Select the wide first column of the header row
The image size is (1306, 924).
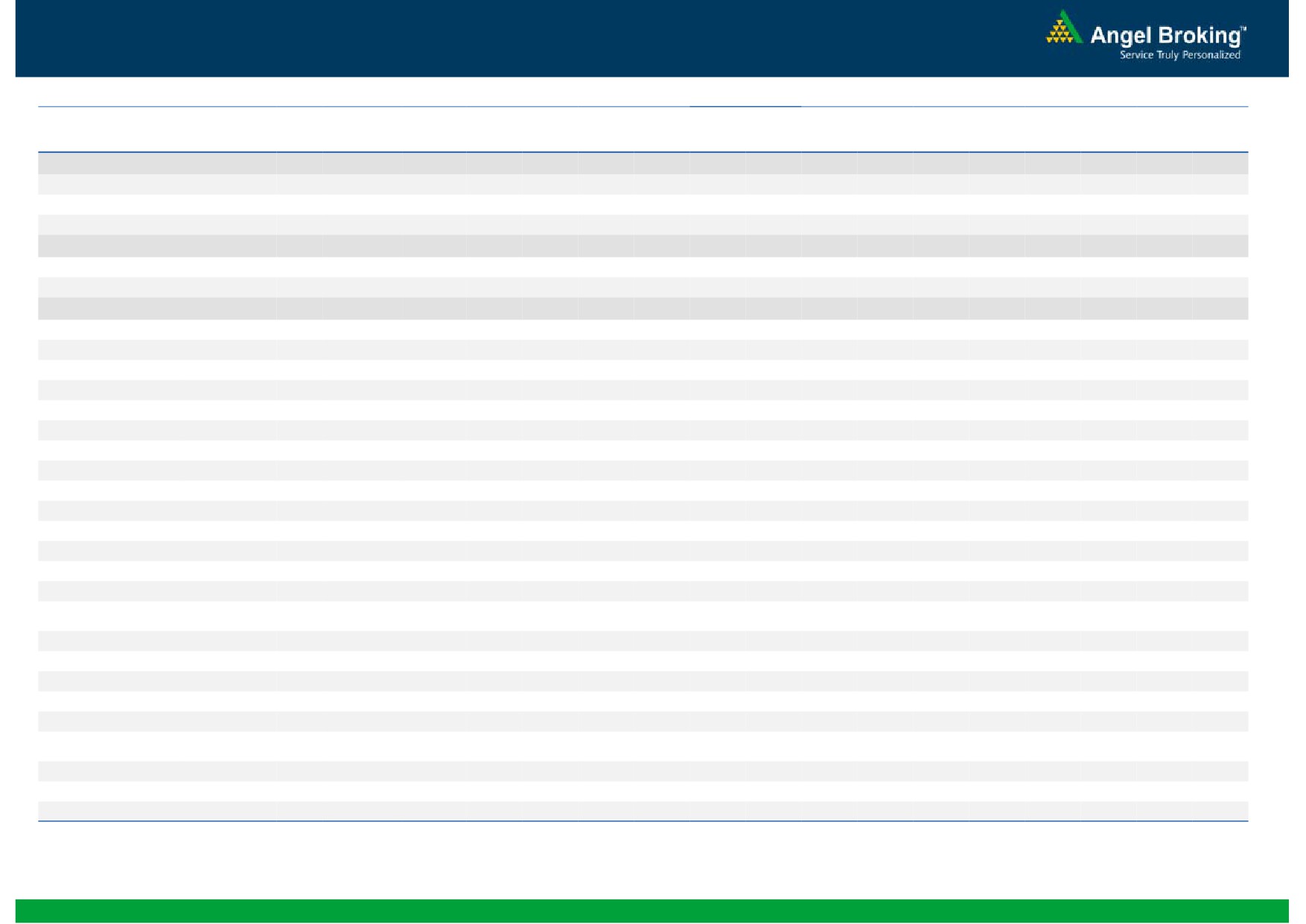[x=156, y=163]
